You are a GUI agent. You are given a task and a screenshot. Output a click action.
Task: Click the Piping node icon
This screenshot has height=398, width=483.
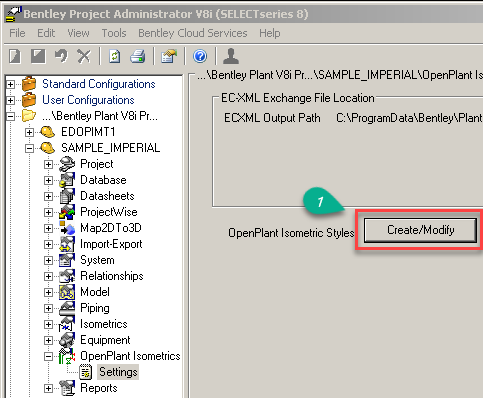(67, 308)
